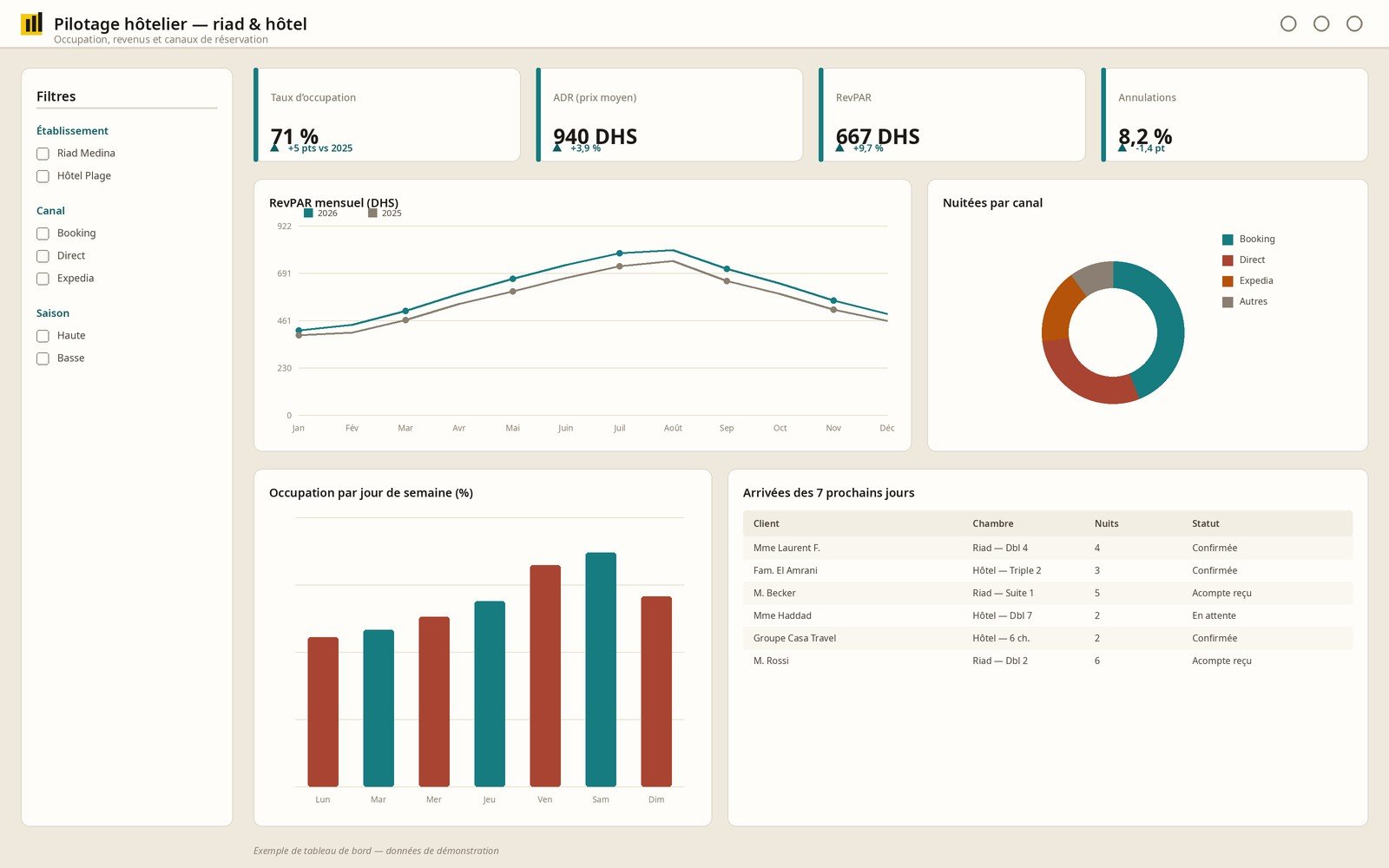The image size is (1389, 868).
Task: Open the ADR (prix moyen) KPI card
Action: pos(669,115)
